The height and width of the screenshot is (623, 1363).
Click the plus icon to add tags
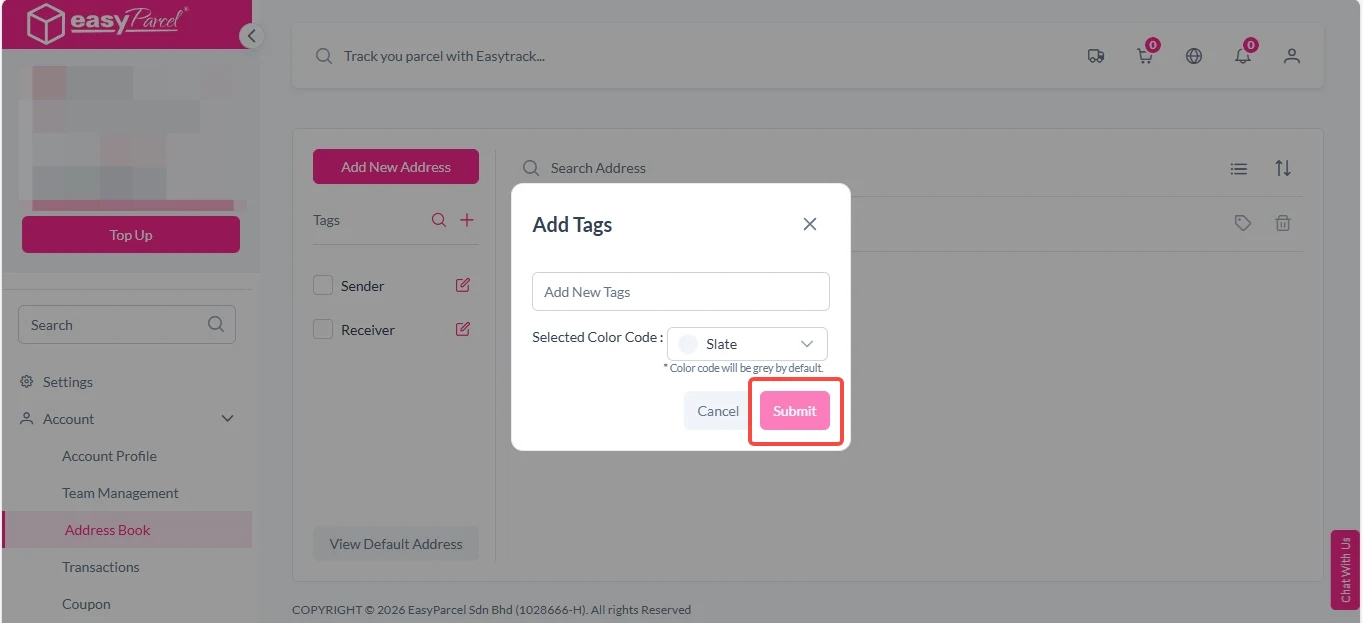coord(467,220)
